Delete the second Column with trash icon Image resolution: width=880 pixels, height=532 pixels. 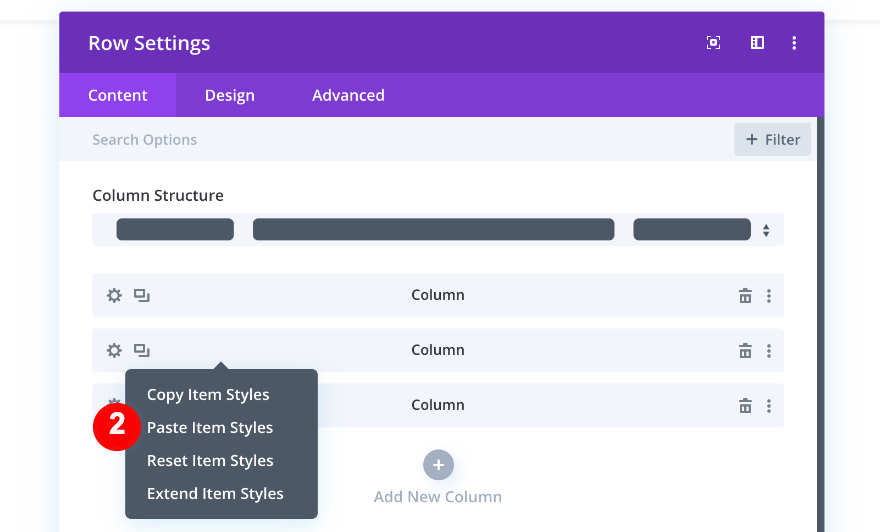745,350
